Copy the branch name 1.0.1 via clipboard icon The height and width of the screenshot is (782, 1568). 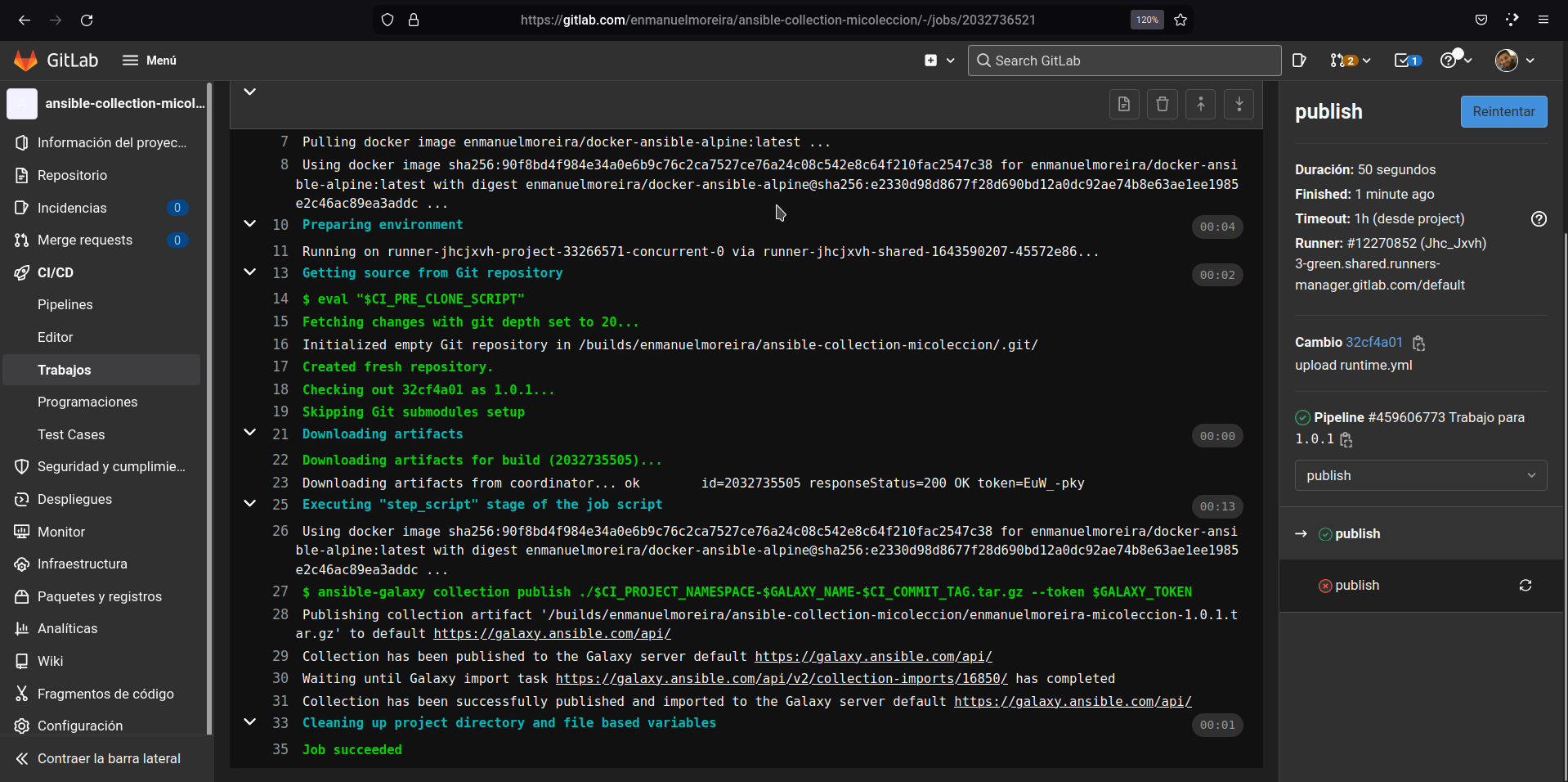coord(1346,440)
